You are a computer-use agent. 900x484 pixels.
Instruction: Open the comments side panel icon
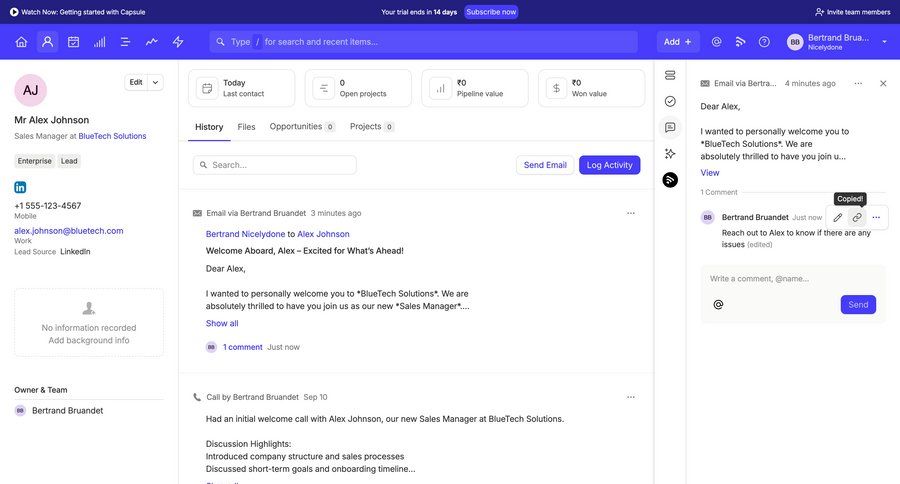(670, 127)
